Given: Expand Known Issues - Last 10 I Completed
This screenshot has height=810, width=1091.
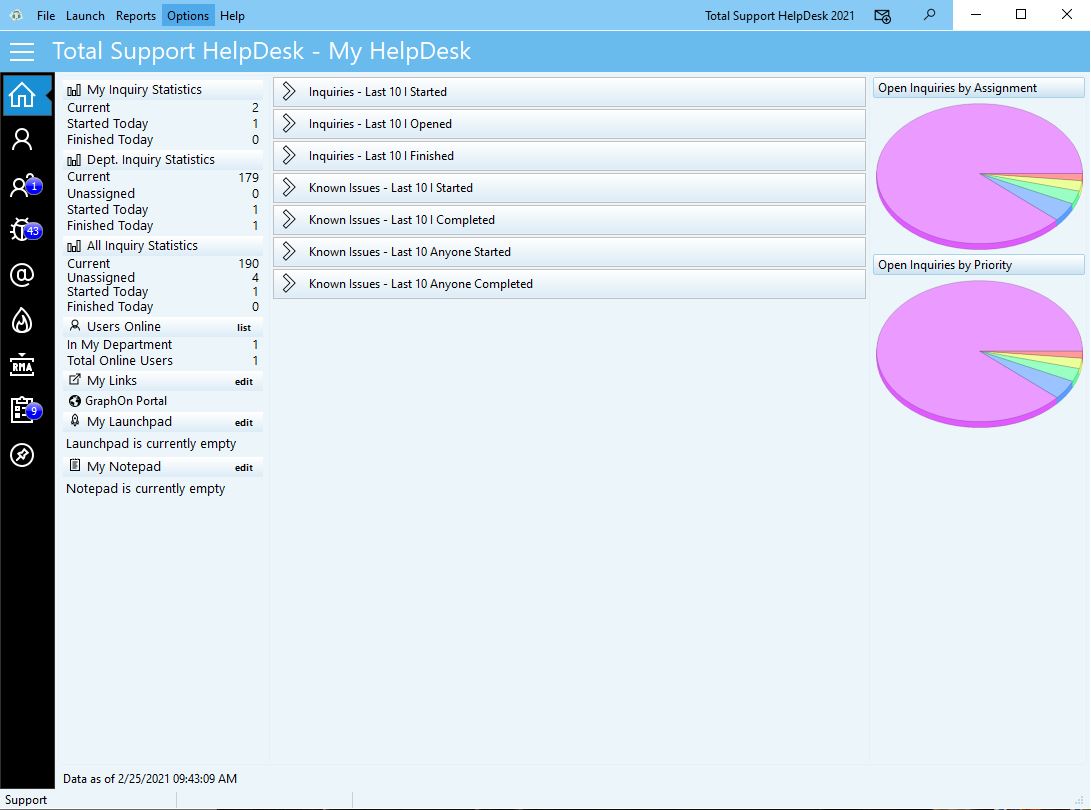Looking at the screenshot, I should coord(569,220).
